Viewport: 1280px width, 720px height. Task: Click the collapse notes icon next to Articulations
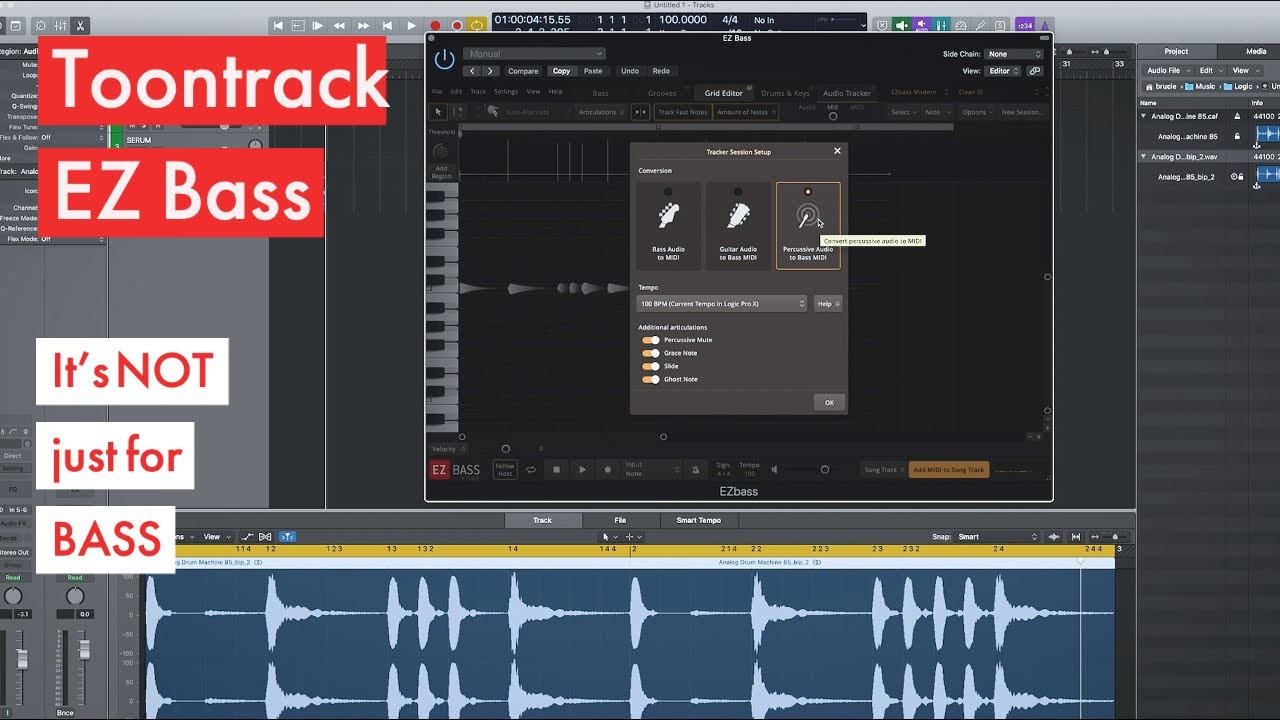(x=640, y=112)
